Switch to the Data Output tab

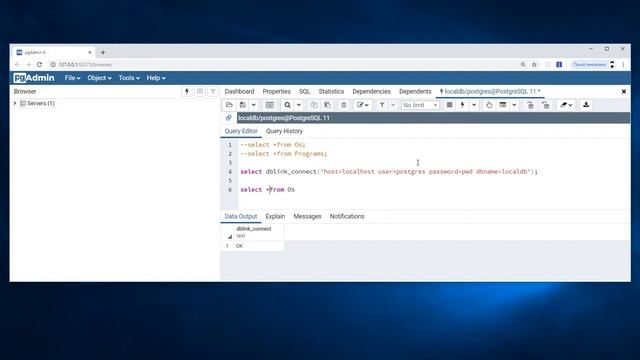[x=241, y=216]
